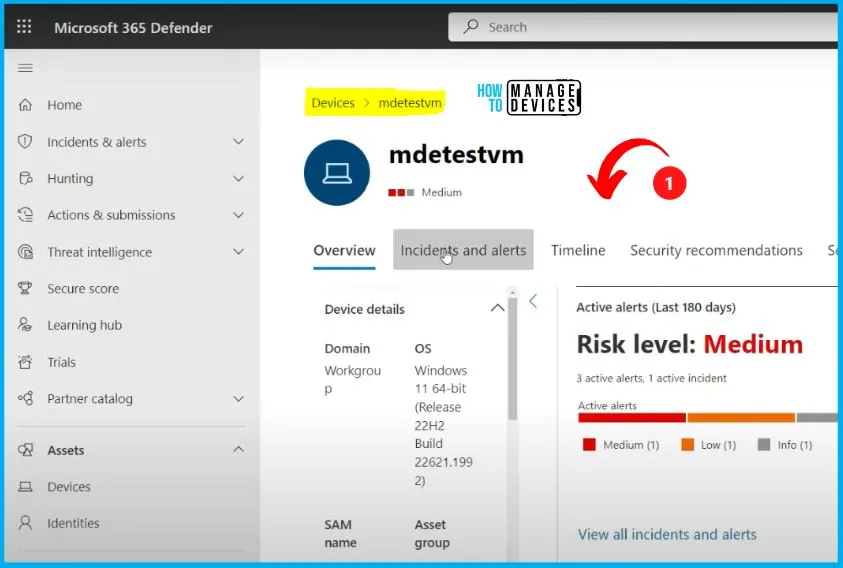This screenshot has width=843, height=568.
Task: Open View all incidents and alerts link
Action: 667,534
